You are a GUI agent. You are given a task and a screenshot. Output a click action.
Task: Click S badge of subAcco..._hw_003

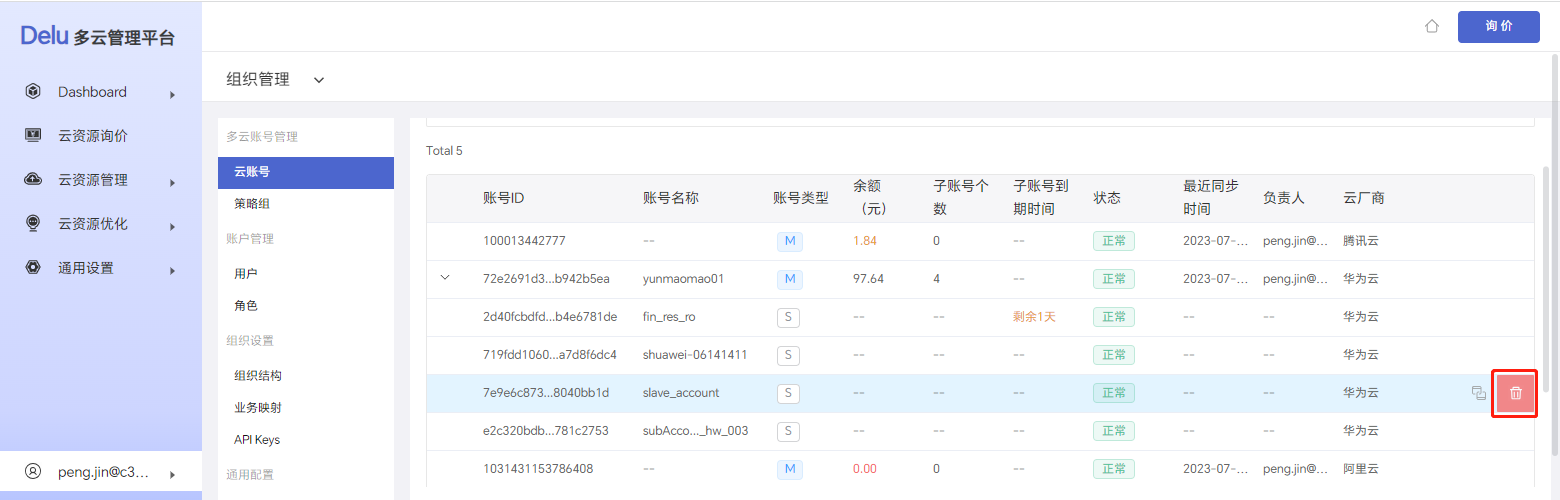(x=788, y=431)
